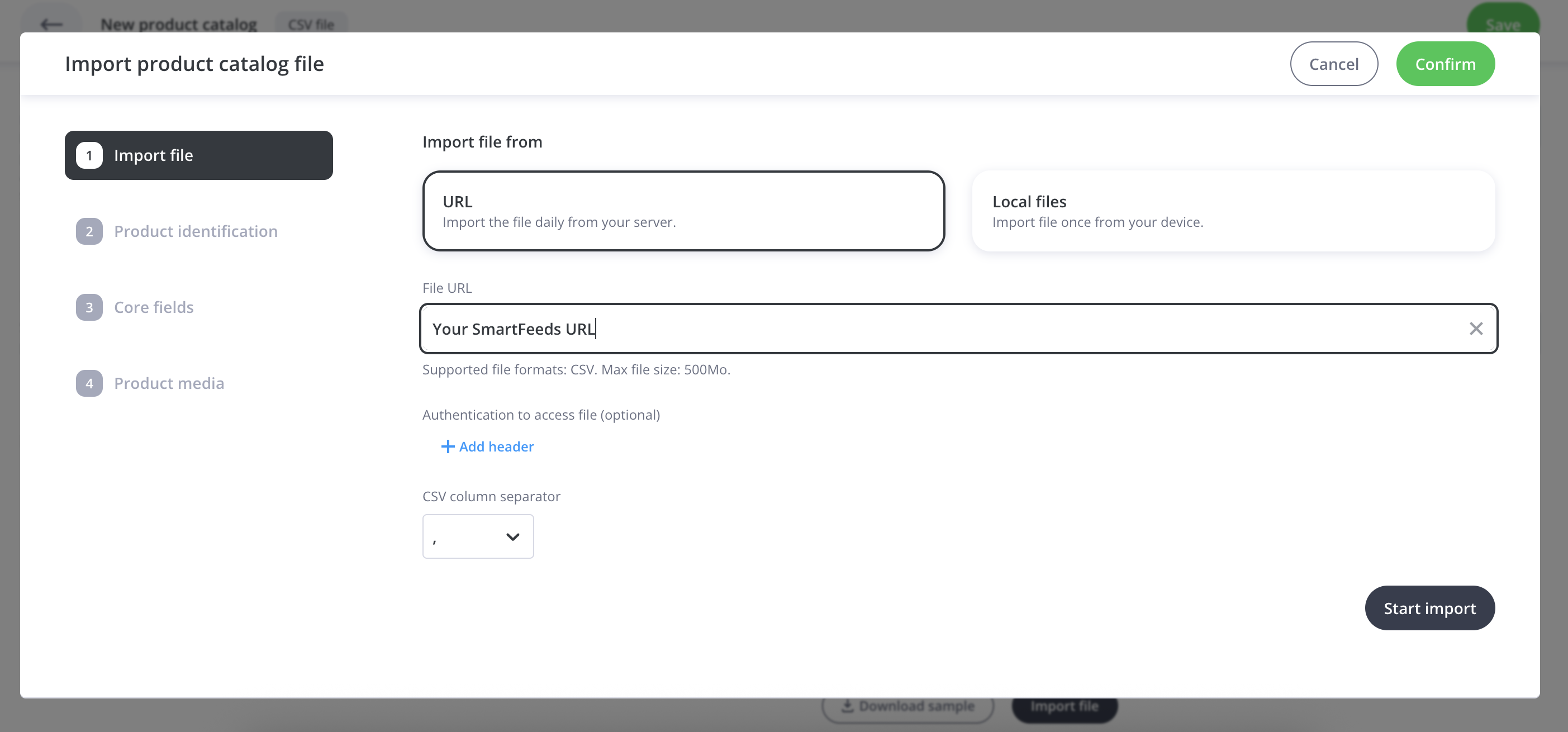
Task: Click the green Confirm button
Action: [x=1445, y=64]
